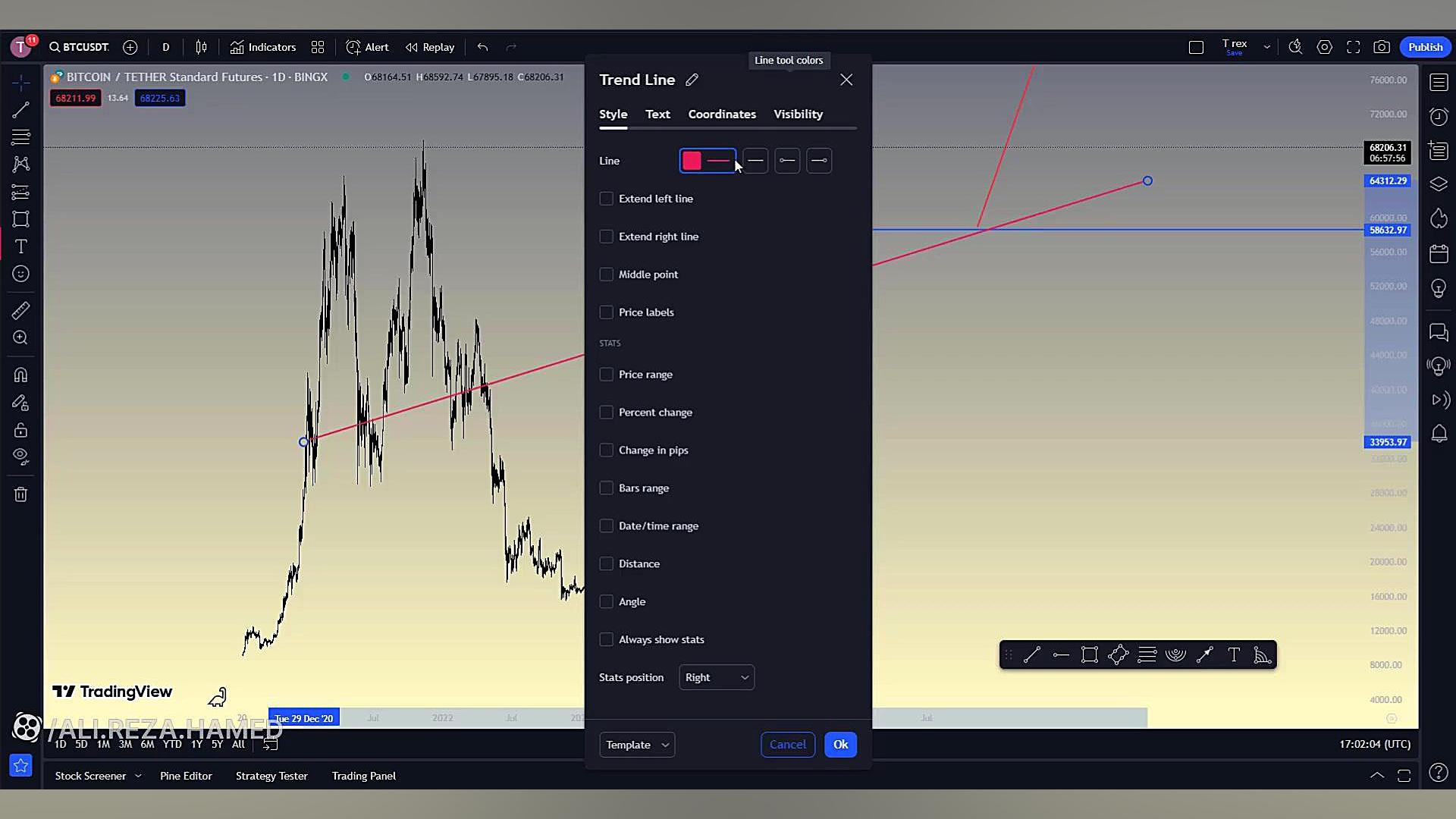Open Stats position dropdown set to Right
Image resolution: width=1456 pixels, height=819 pixels.
pyautogui.click(x=717, y=677)
